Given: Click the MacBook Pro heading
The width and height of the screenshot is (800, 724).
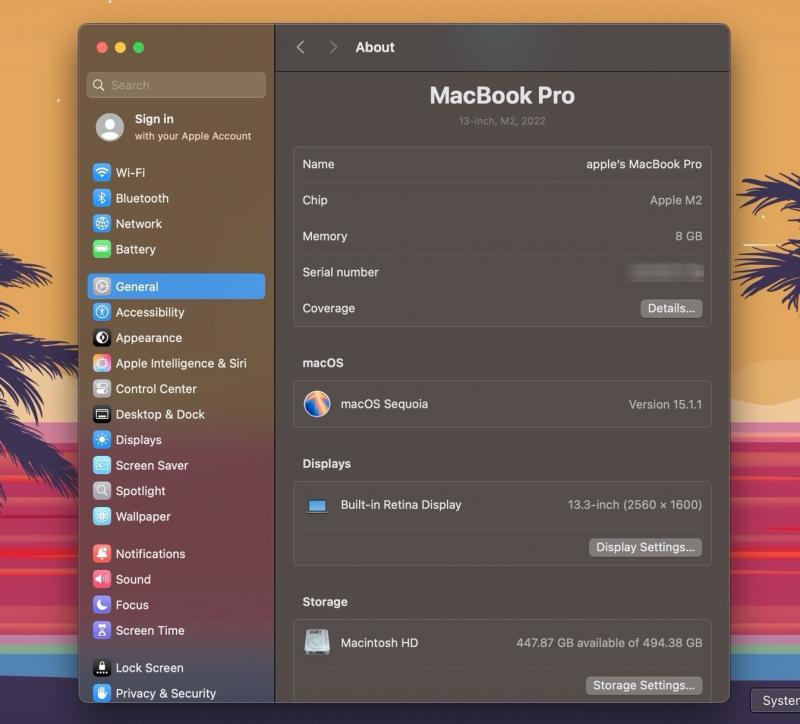Looking at the screenshot, I should tap(502, 95).
